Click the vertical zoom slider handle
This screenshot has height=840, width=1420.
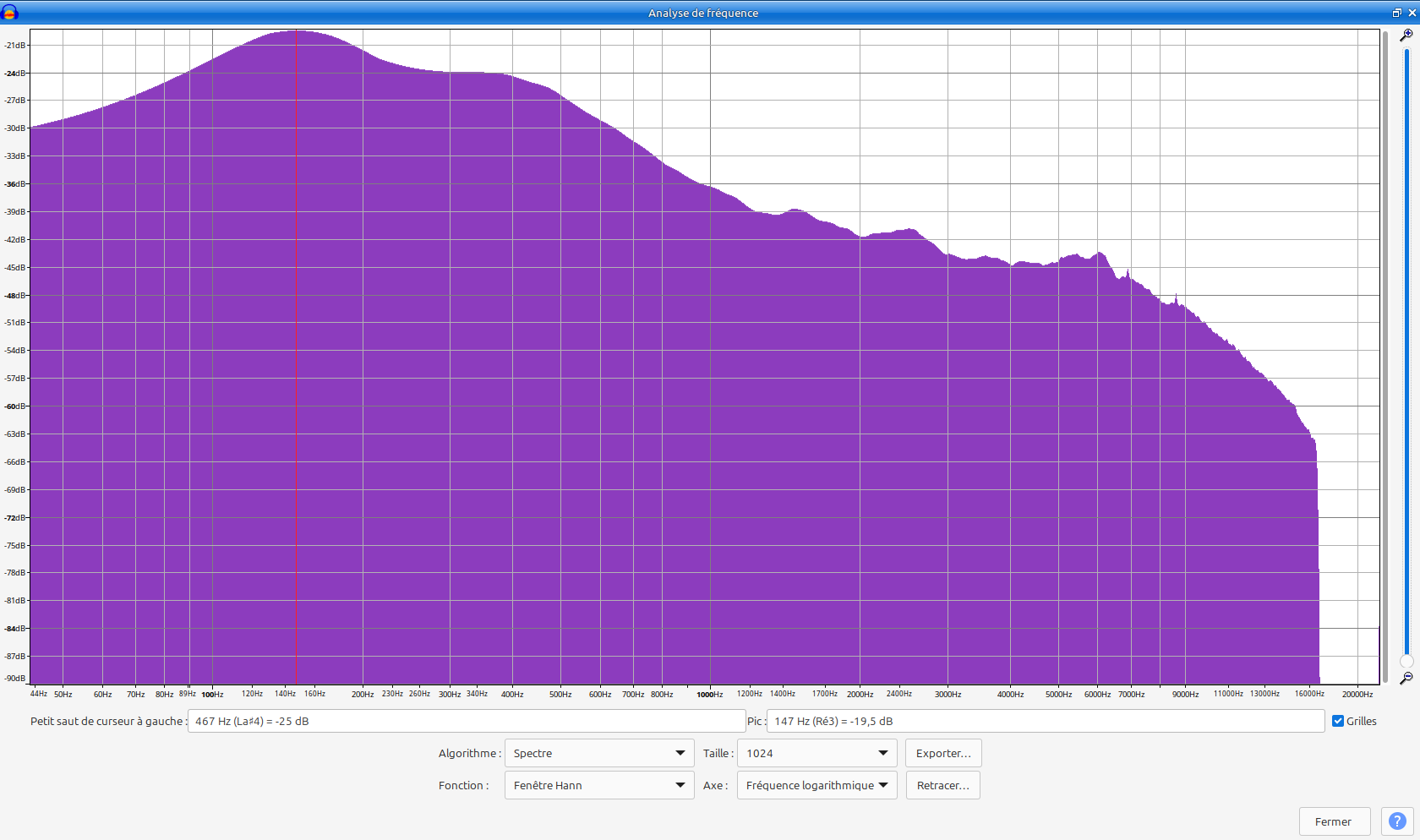coord(1406,661)
